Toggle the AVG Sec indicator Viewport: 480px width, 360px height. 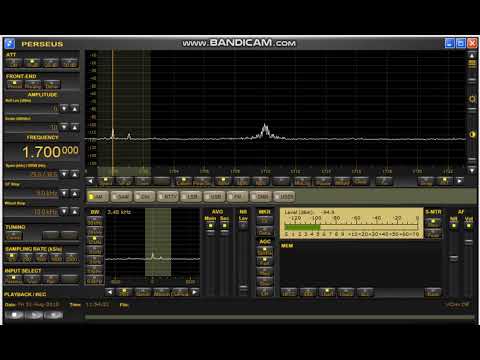(x=224, y=226)
